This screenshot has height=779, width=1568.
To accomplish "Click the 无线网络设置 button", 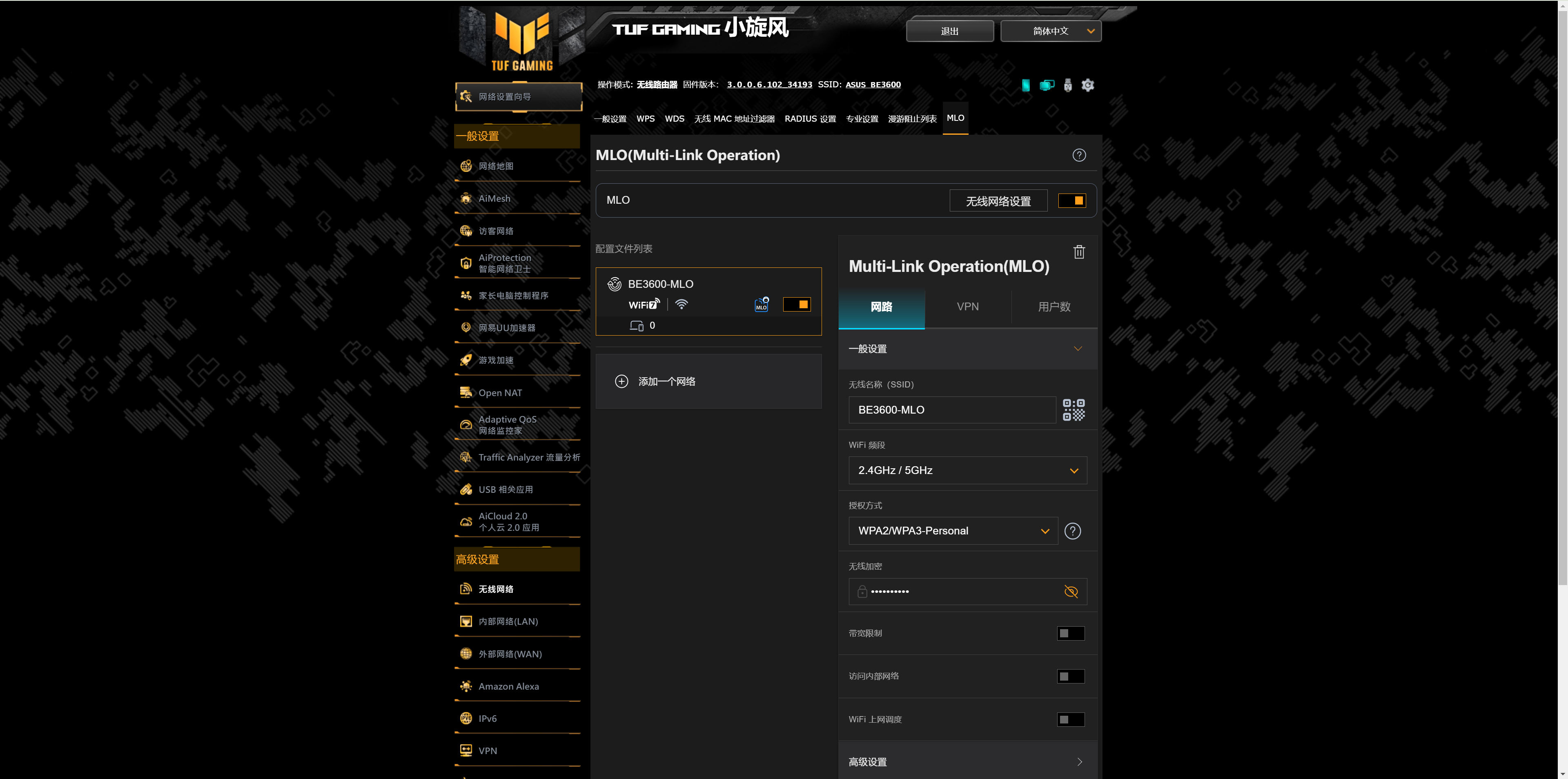I will 998,201.
